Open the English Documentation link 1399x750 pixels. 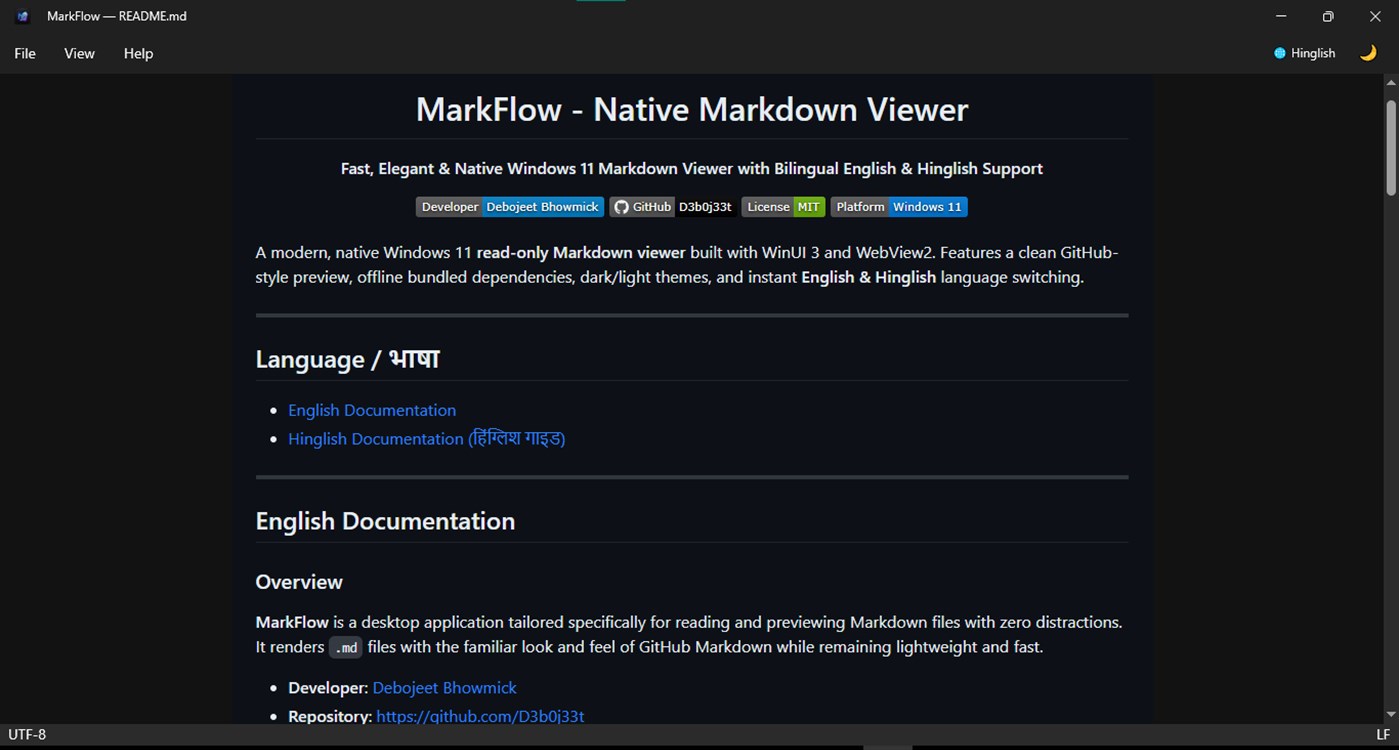pos(372,410)
